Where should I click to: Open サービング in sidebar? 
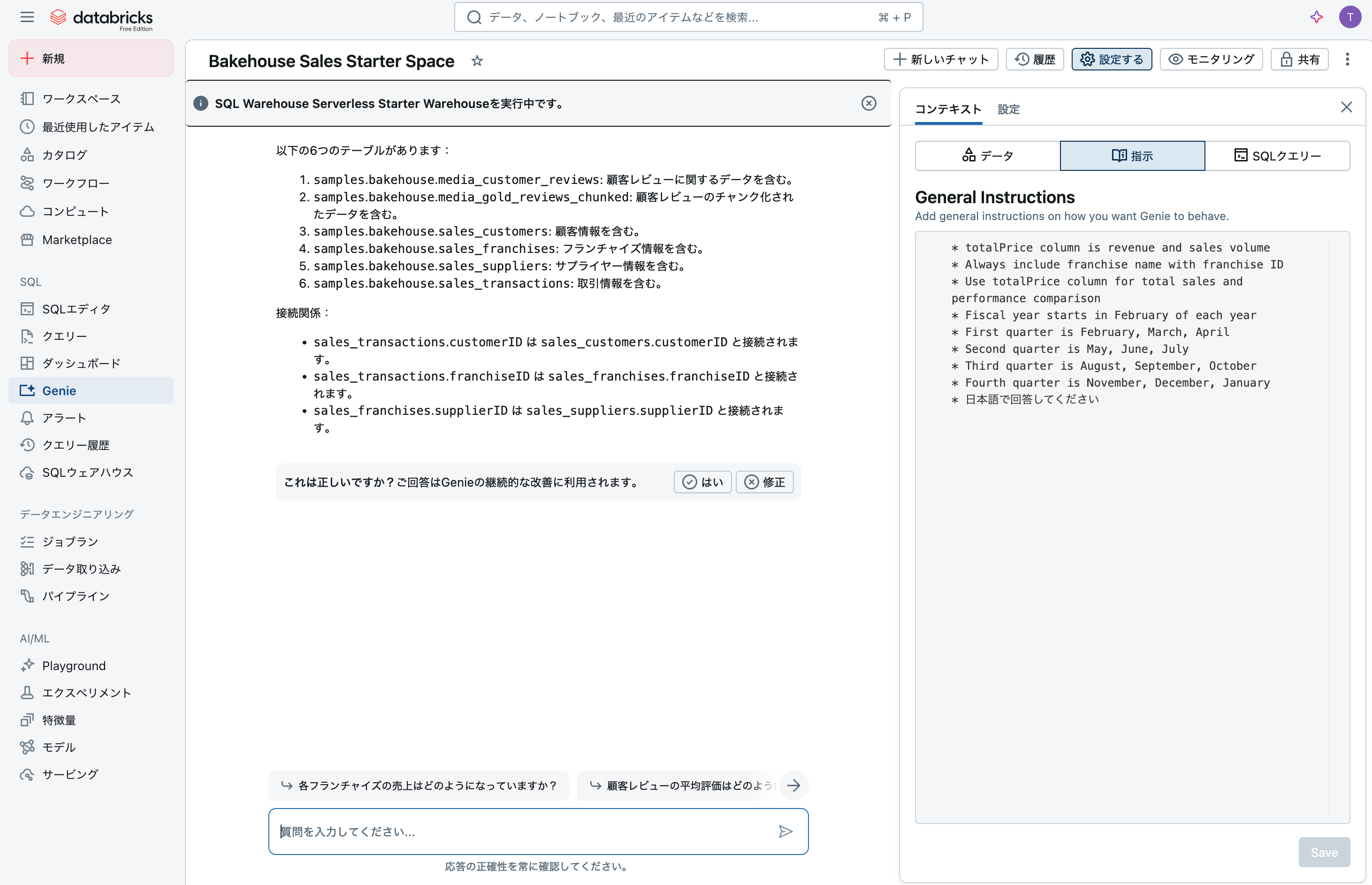pos(91,774)
